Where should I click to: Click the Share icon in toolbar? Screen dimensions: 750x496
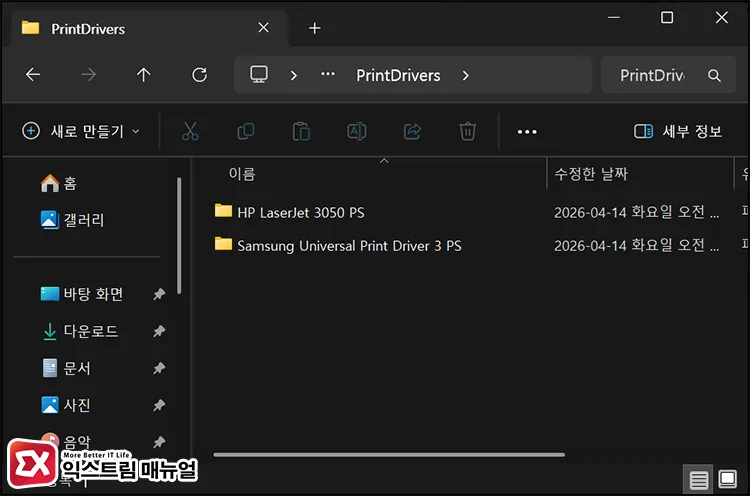[412, 131]
